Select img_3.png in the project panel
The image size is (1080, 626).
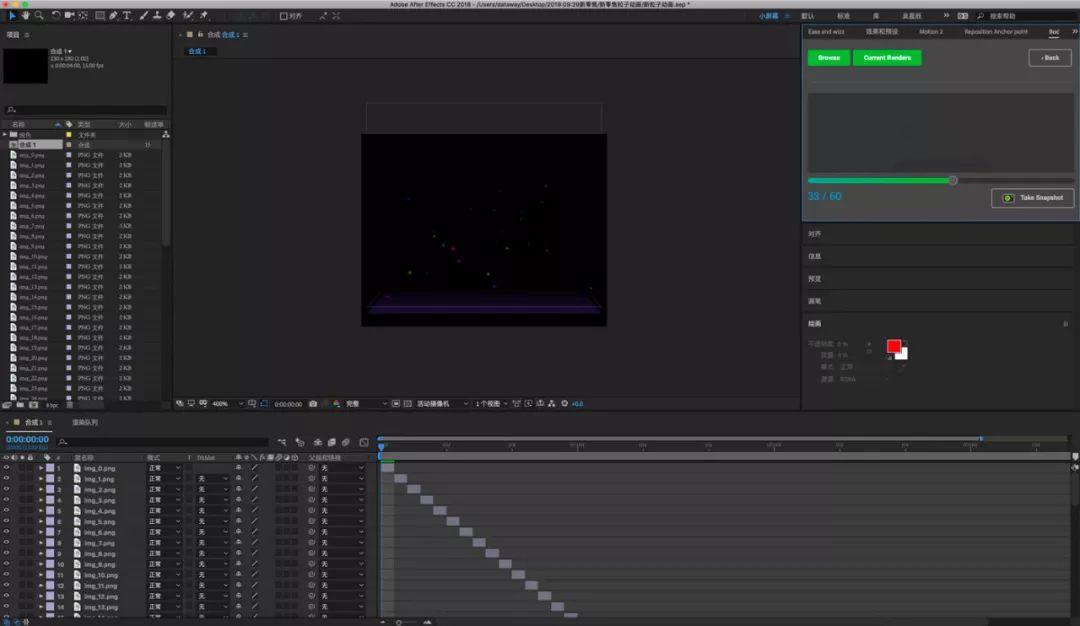[x=32, y=186]
